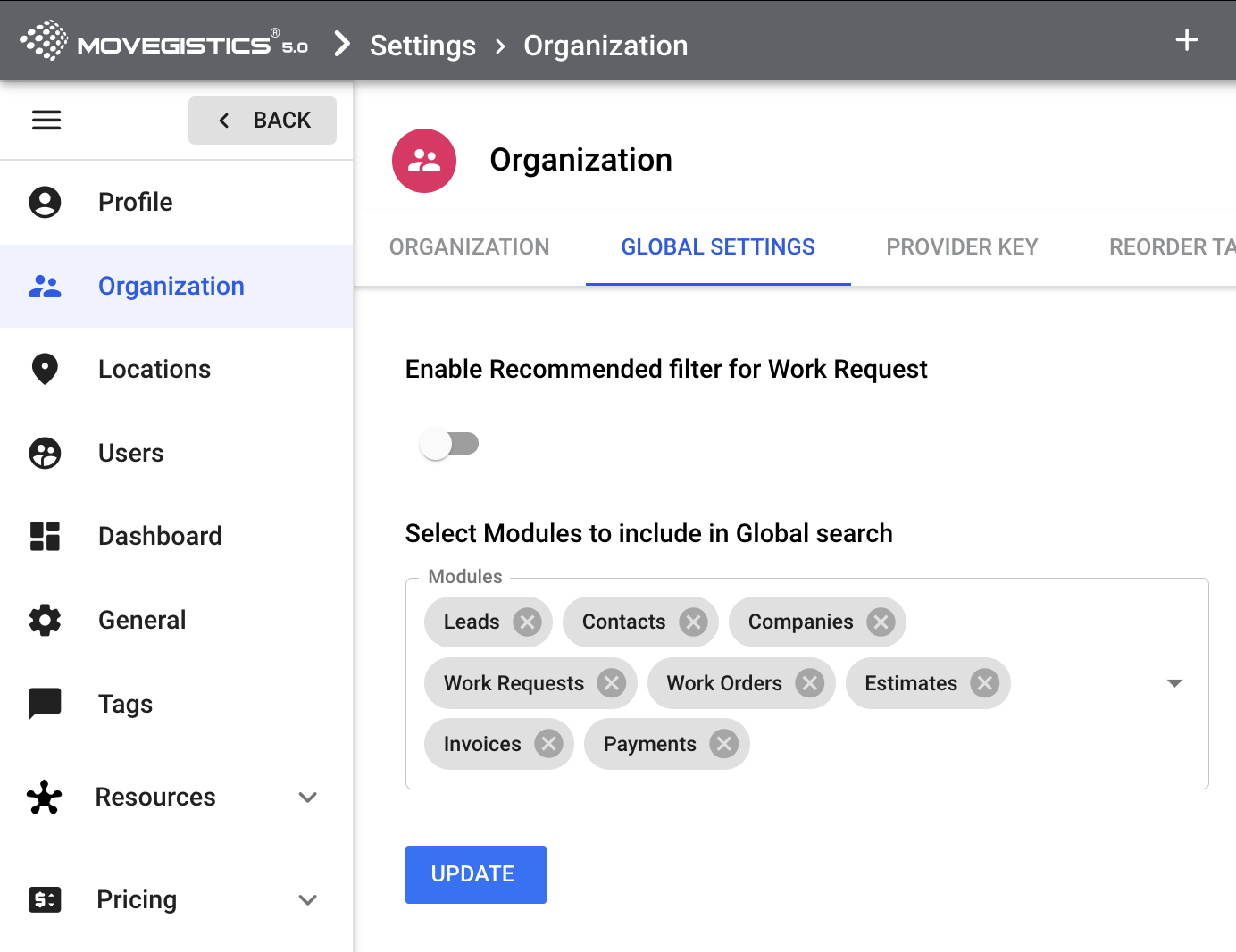The image size is (1236, 952).
Task: Expand the Pricing submenu
Action: 308,899
